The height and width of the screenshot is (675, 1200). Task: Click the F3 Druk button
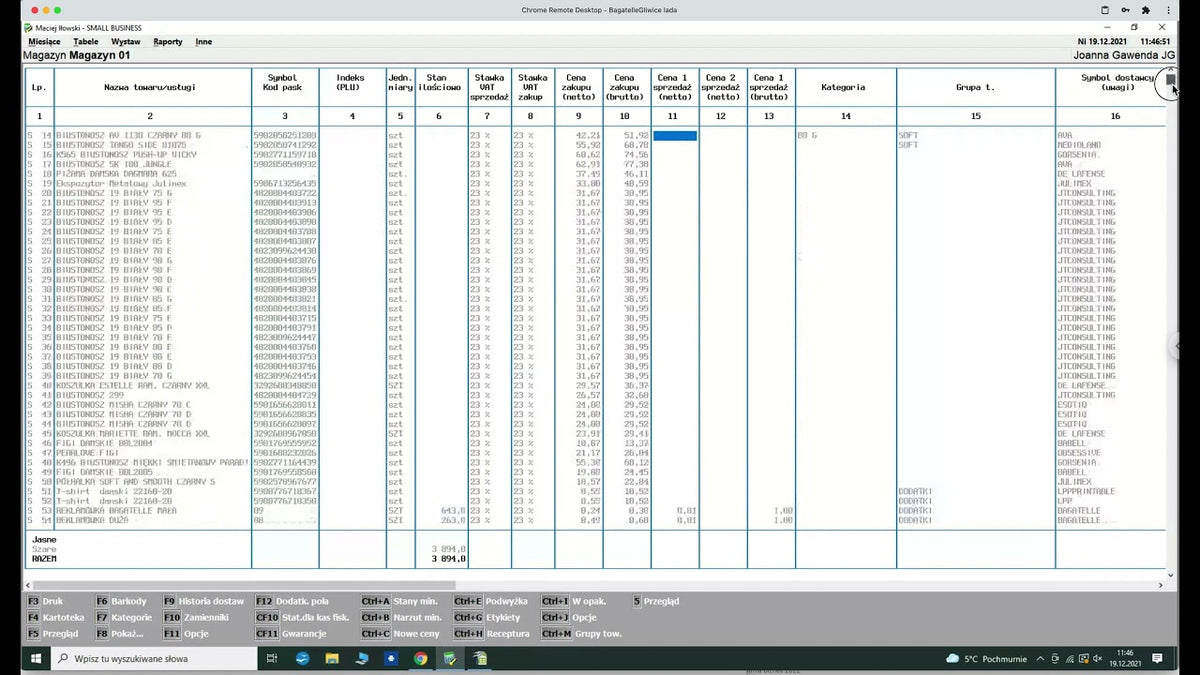point(45,601)
